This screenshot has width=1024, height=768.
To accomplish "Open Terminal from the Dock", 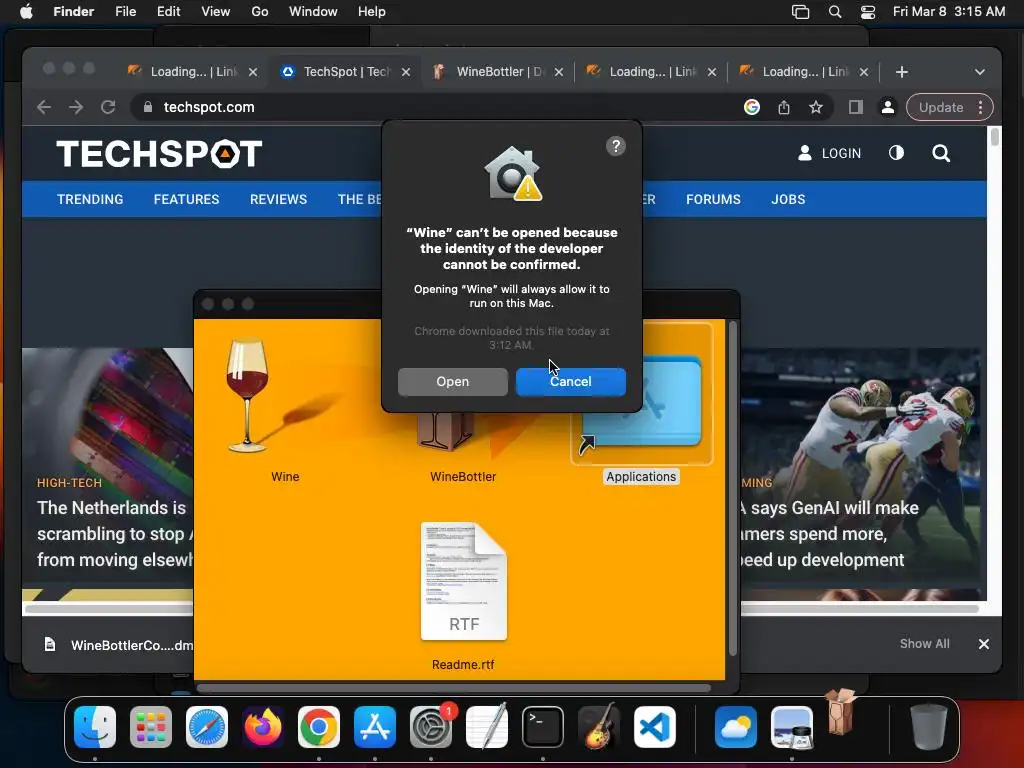I will pos(543,727).
